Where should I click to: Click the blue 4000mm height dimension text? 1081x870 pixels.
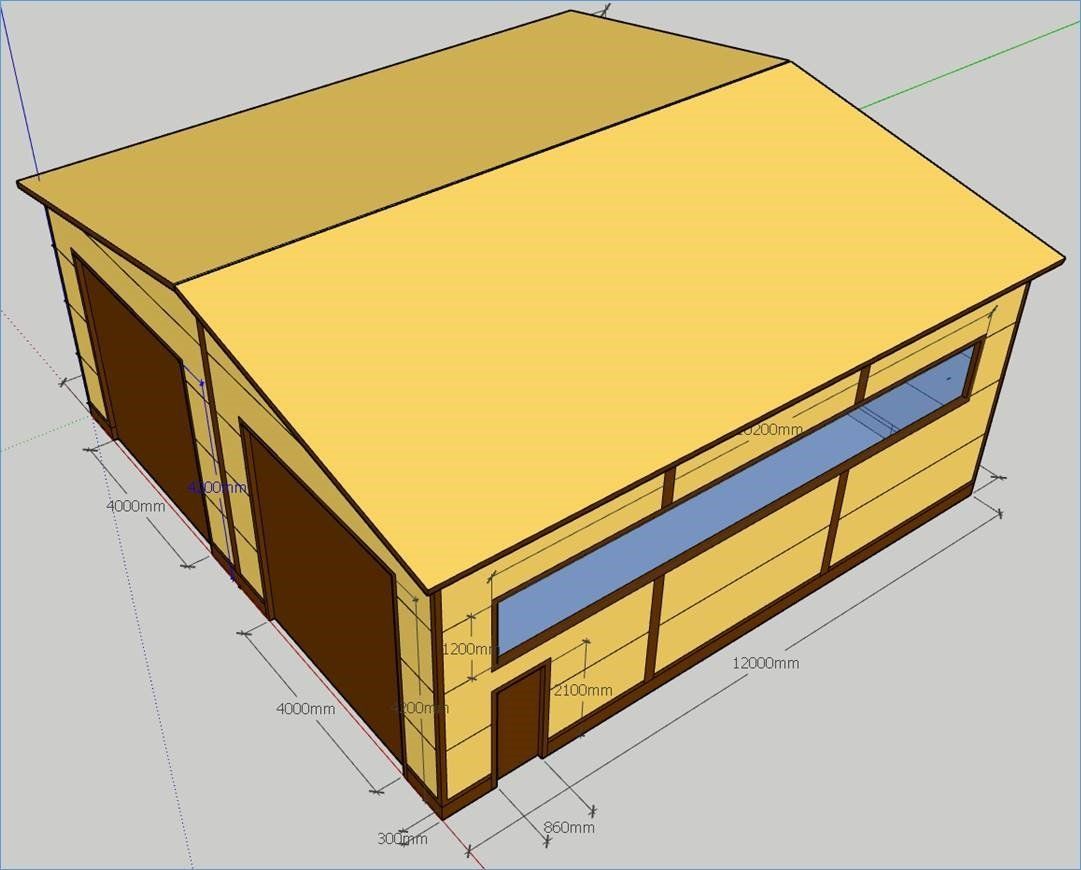pos(216,487)
